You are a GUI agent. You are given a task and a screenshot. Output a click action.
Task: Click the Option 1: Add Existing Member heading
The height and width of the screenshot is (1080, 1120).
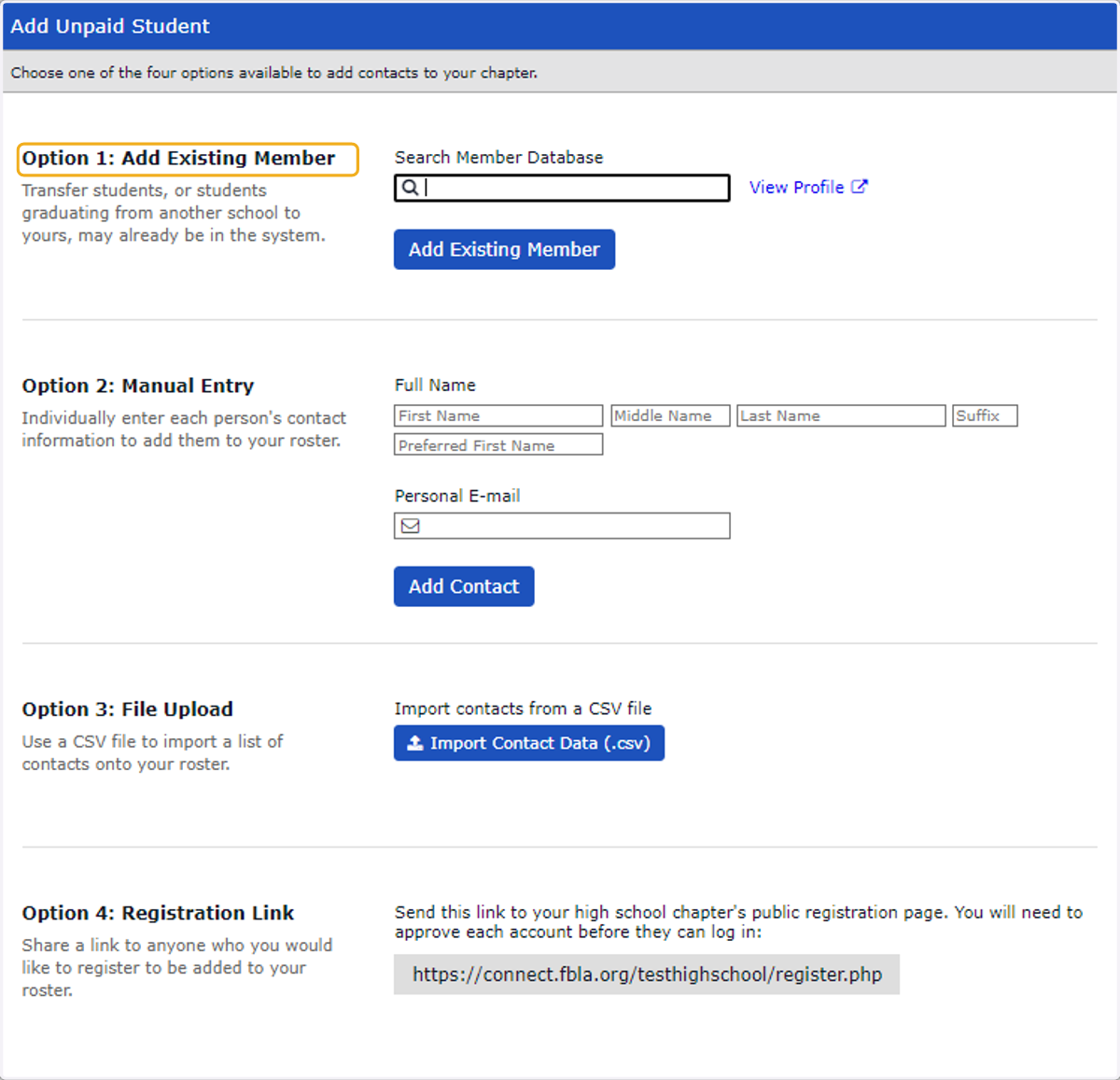(x=178, y=158)
